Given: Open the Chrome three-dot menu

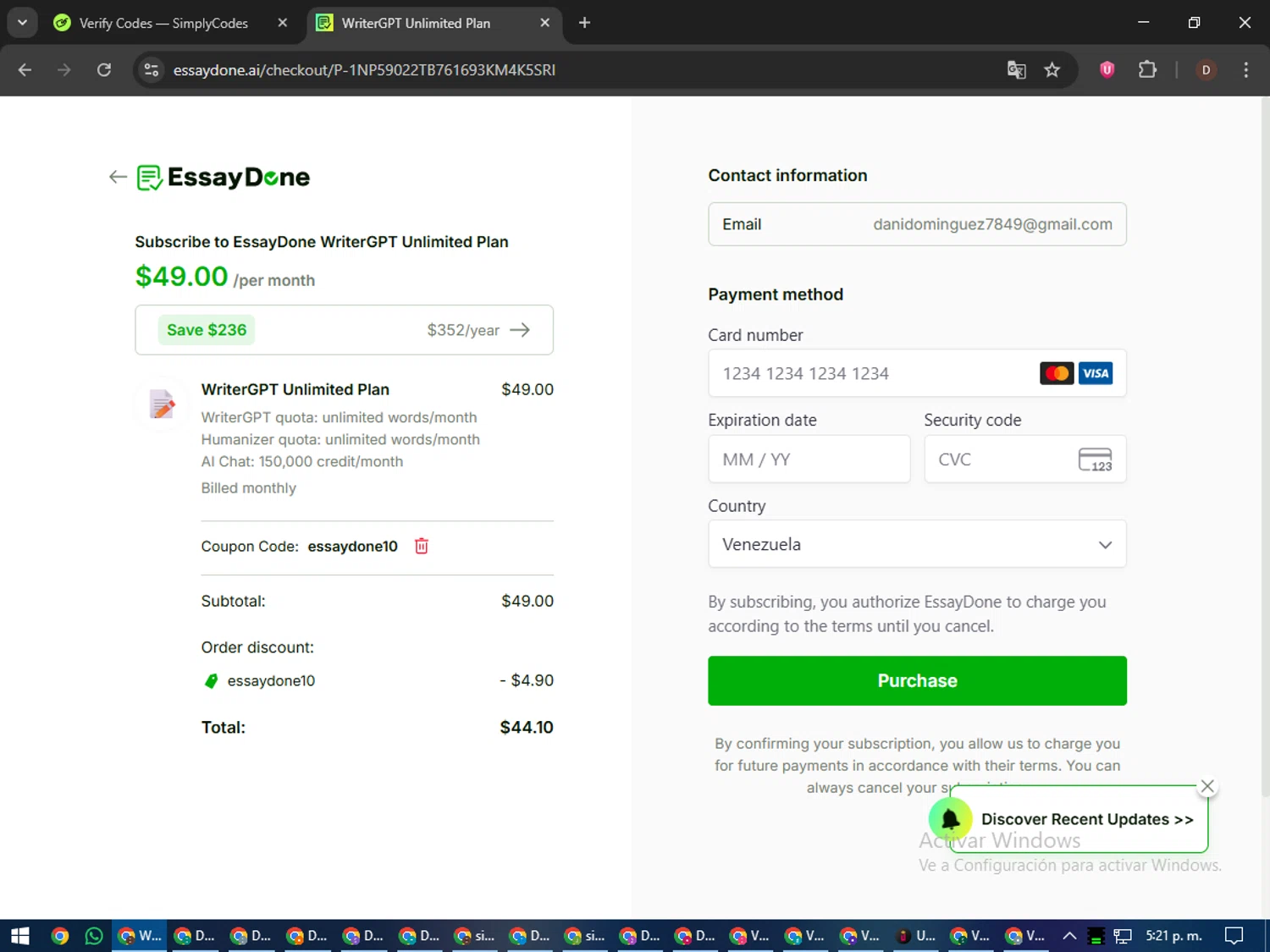Looking at the screenshot, I should (x=1245, y=70).
